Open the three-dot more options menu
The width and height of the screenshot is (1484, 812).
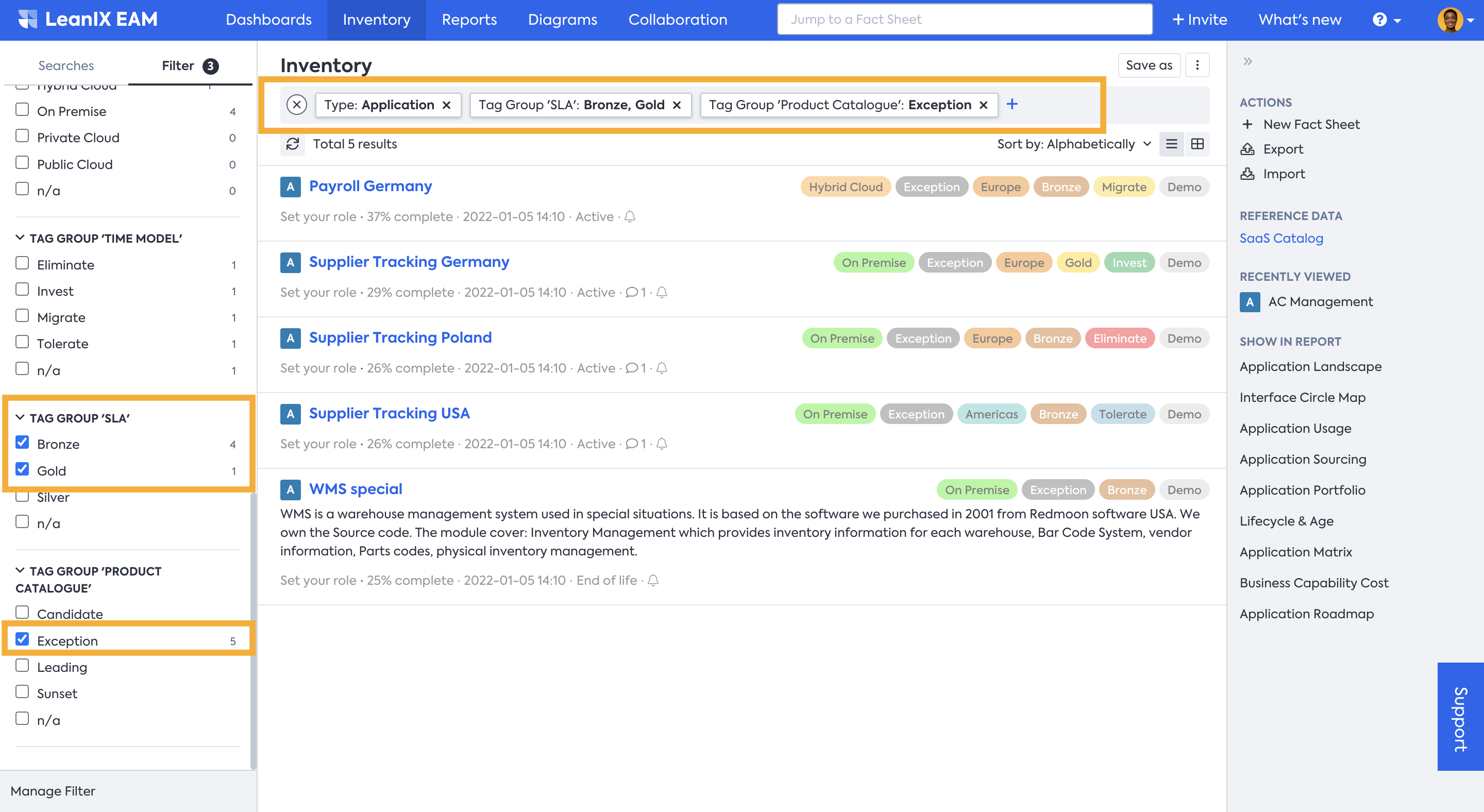pos(1197,65)
